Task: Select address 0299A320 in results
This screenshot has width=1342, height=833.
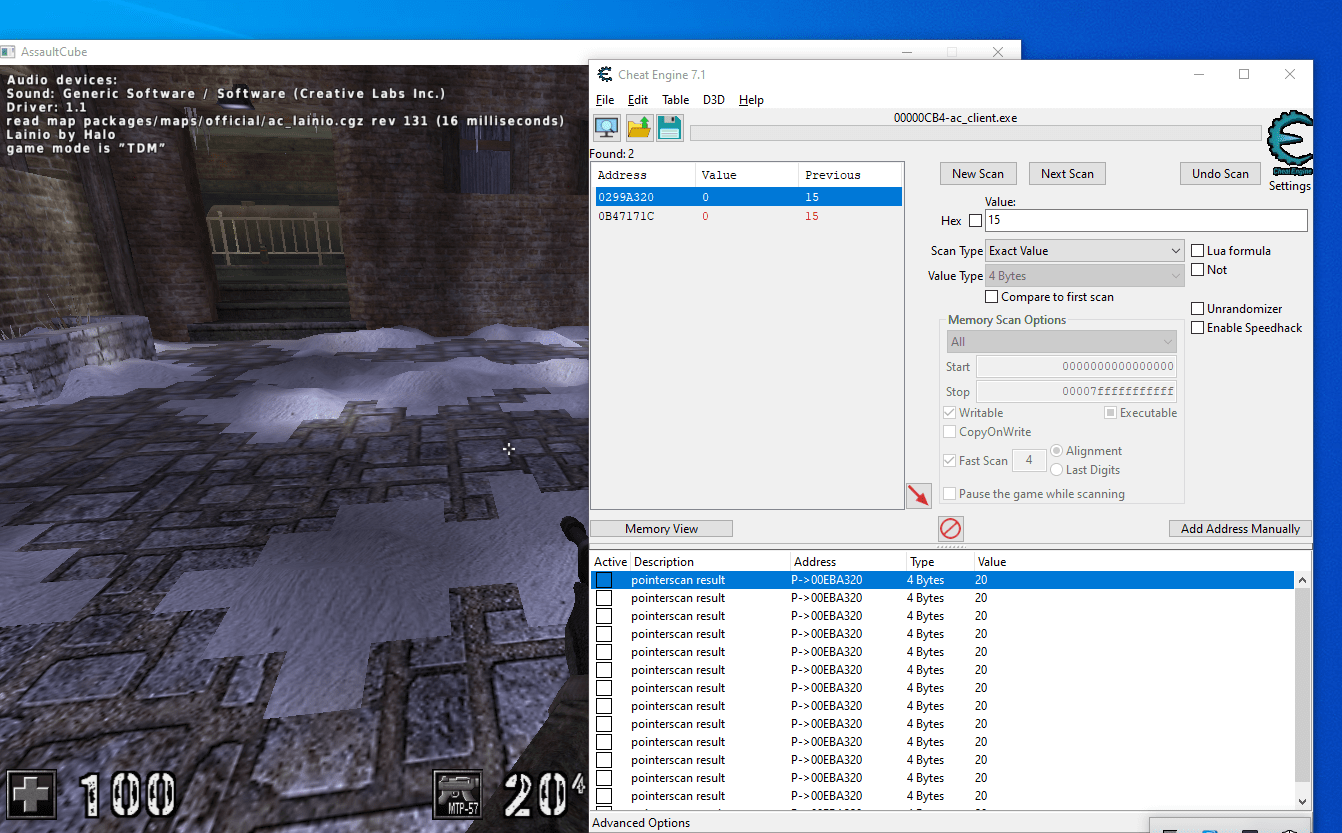Action: click(748, 198)
